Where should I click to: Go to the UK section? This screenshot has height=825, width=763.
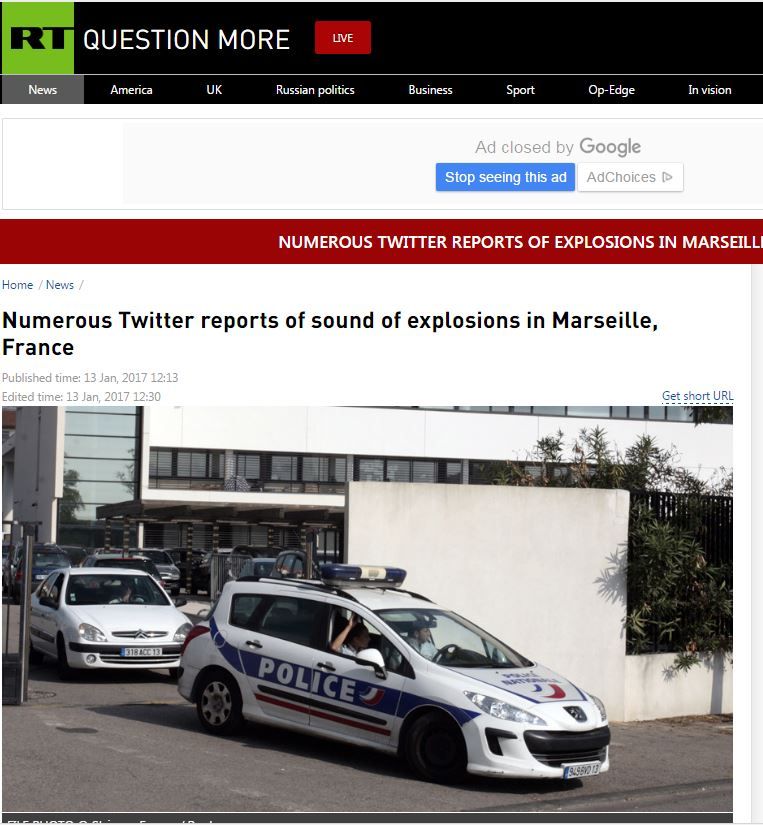pos(214,90)
